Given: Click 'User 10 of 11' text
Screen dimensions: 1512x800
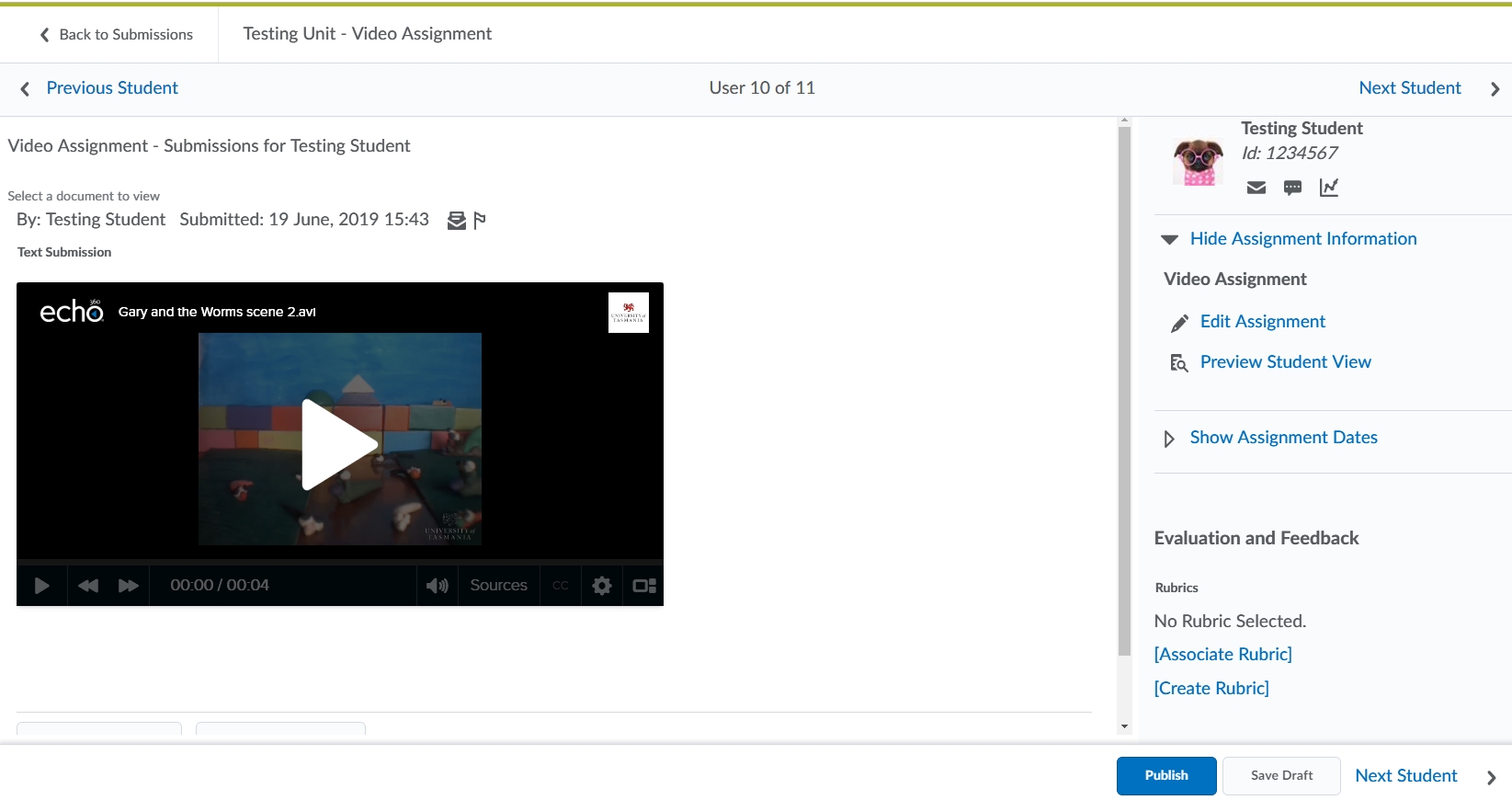Looking at the screenshot, I should [x=762, y=88].
